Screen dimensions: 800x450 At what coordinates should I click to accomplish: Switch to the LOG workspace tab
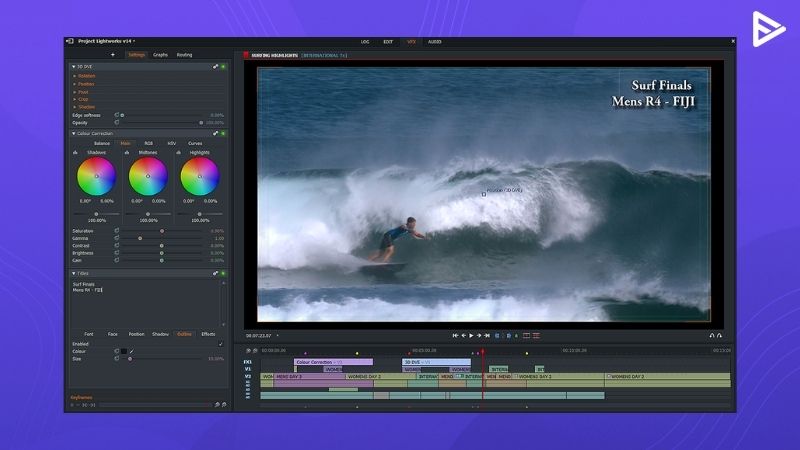pos(365,42)
